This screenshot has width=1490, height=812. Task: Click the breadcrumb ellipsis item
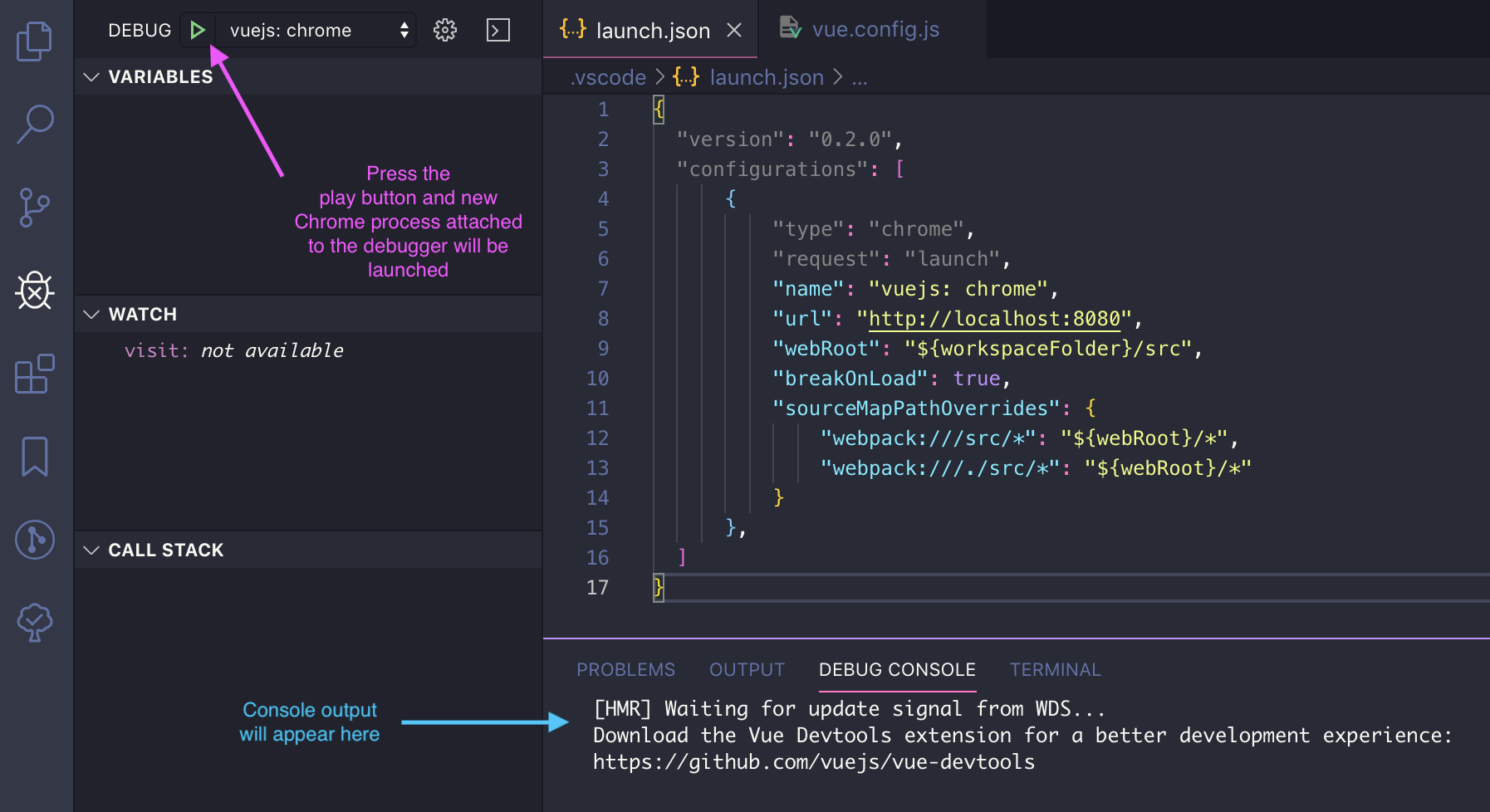pos(860,79)
